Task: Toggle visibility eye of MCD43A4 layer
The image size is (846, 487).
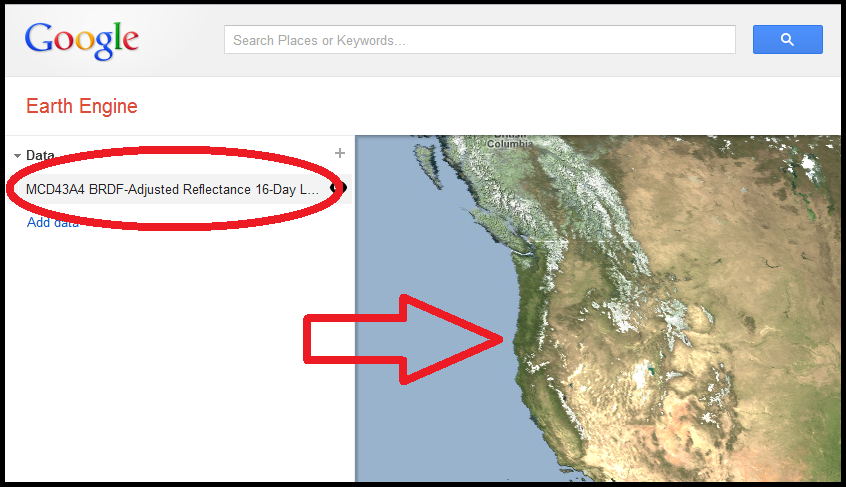Action: click(x=338, y=188)
